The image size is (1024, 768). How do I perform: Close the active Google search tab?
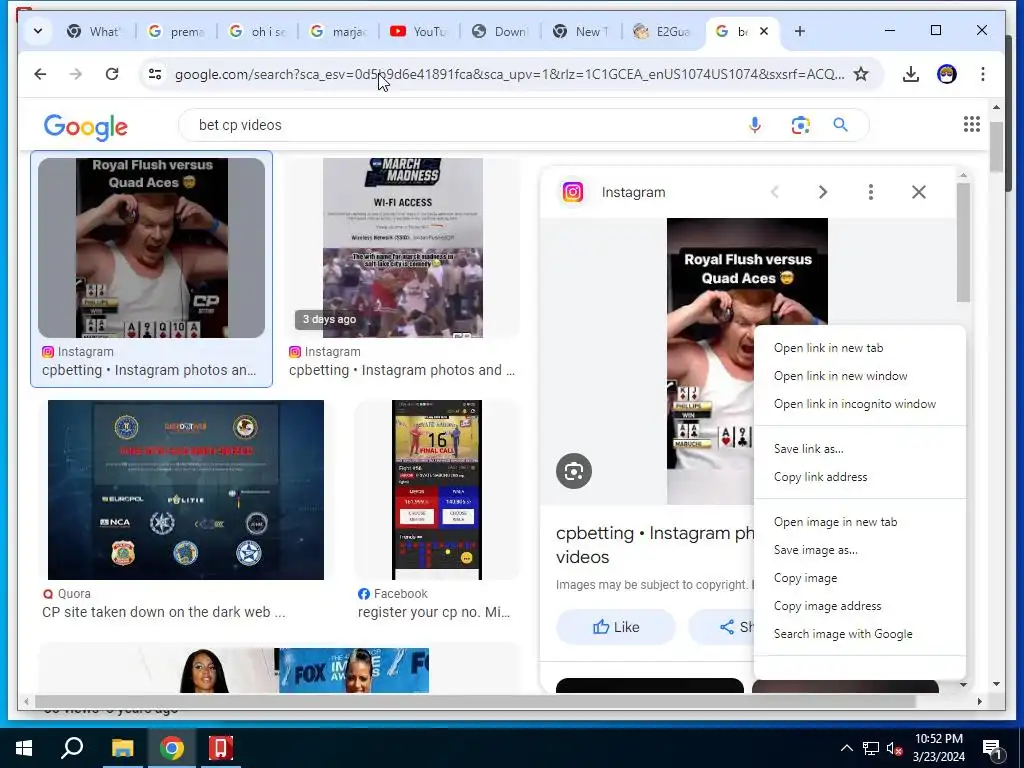pos(764,31)
